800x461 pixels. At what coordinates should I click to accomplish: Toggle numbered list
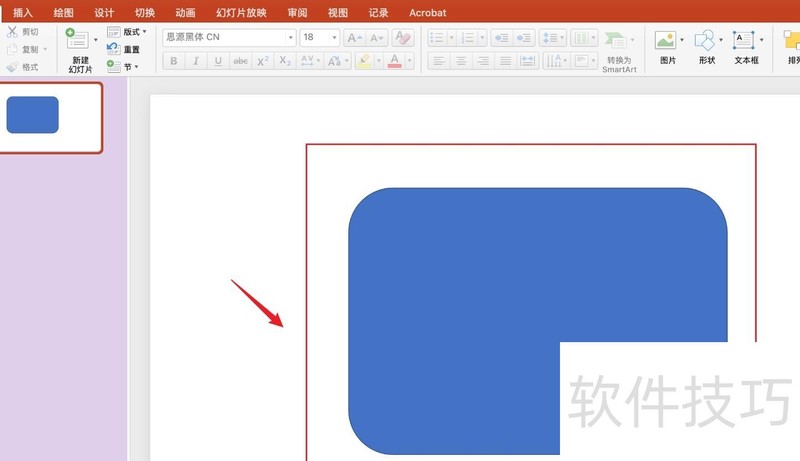pyautogui.click(x=467, y=38)
